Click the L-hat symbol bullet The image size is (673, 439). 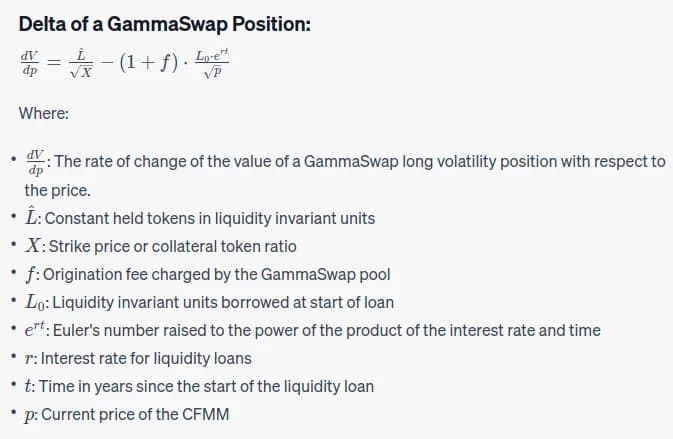31,216
